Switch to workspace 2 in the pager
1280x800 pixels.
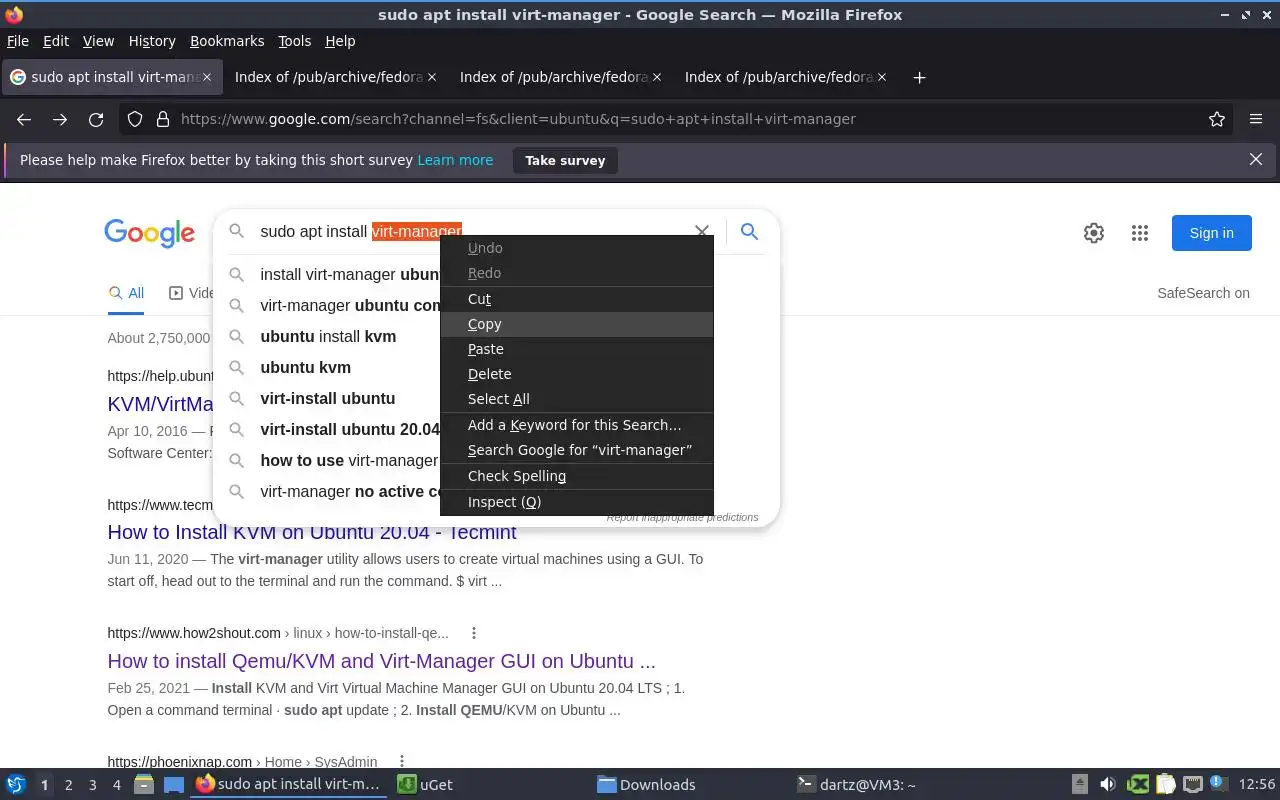point(68,785)
